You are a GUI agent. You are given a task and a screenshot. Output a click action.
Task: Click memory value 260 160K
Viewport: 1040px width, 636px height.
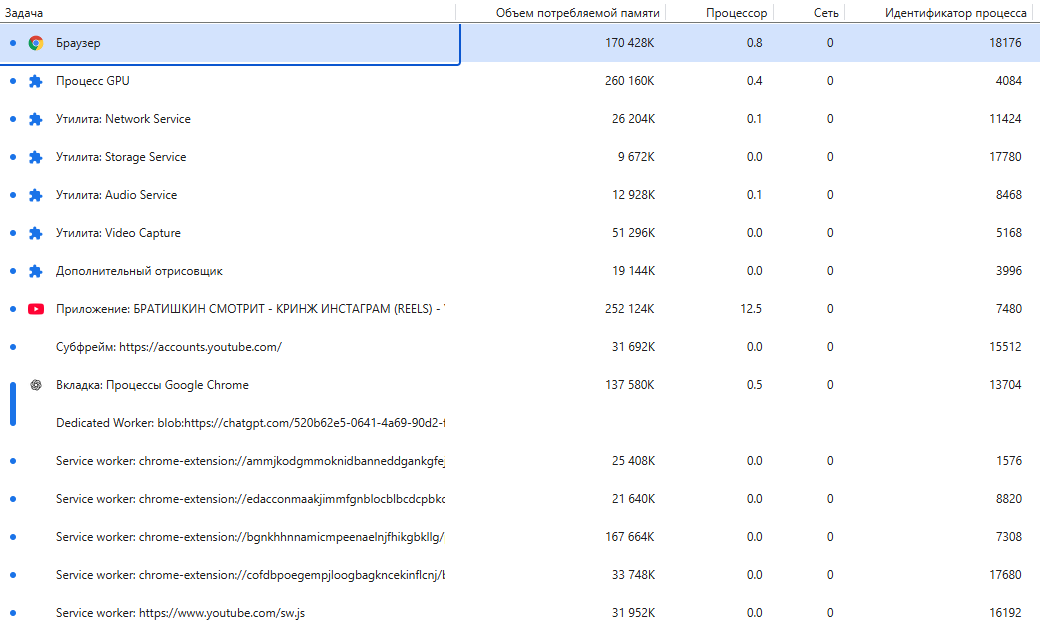click(629, 81)
